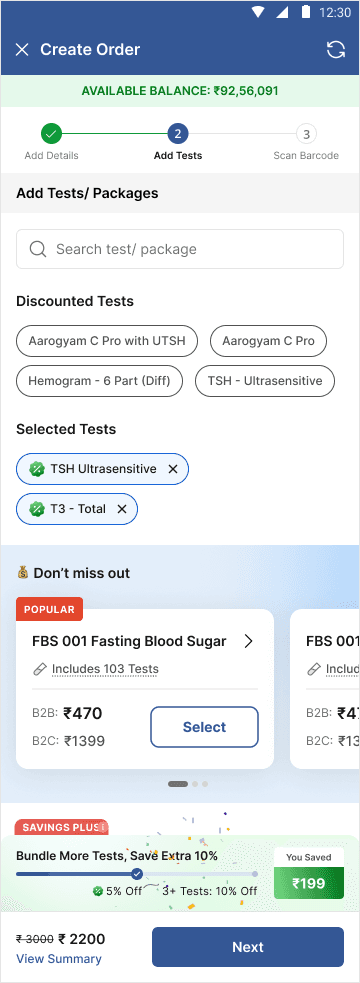This screenshot has height=983, width=360.
Task: Click the Select button for FBS 001
Action: click(x=204, y=727)
